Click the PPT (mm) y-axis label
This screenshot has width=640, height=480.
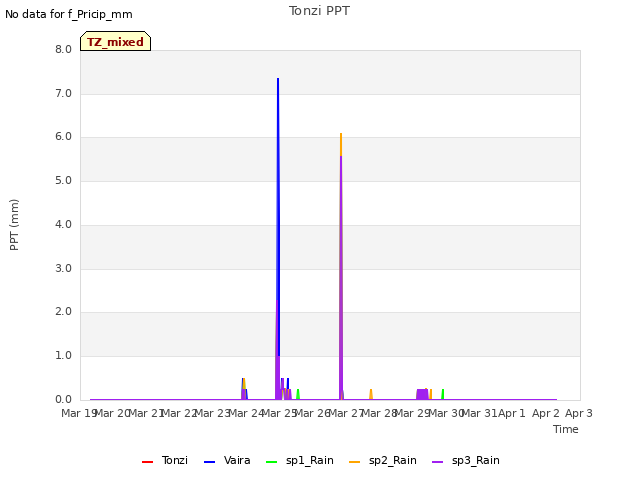pos(14,225)
